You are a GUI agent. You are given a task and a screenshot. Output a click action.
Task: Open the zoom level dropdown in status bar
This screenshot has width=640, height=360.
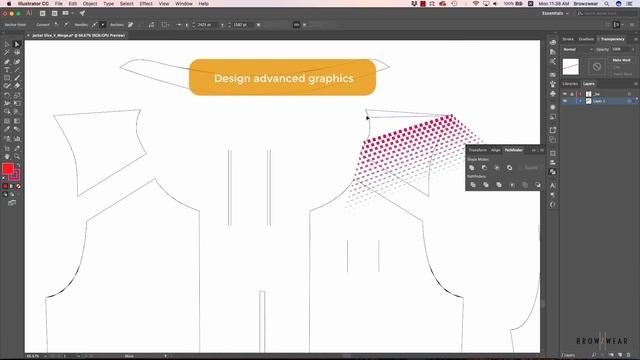[45, 356]
